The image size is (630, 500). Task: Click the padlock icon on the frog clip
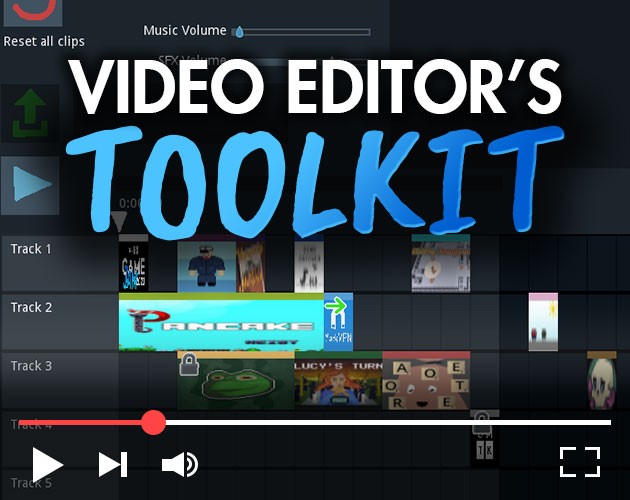(x=189, y=364)
